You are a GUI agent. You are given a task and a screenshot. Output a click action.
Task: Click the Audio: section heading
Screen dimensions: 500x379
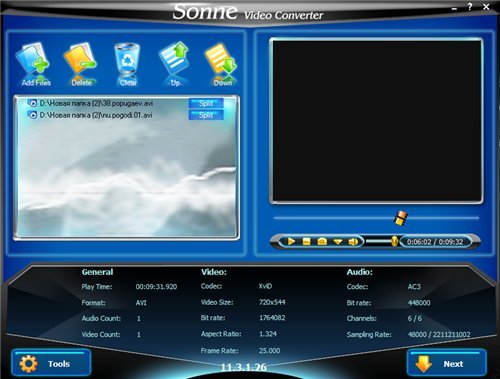click(359, 272)
